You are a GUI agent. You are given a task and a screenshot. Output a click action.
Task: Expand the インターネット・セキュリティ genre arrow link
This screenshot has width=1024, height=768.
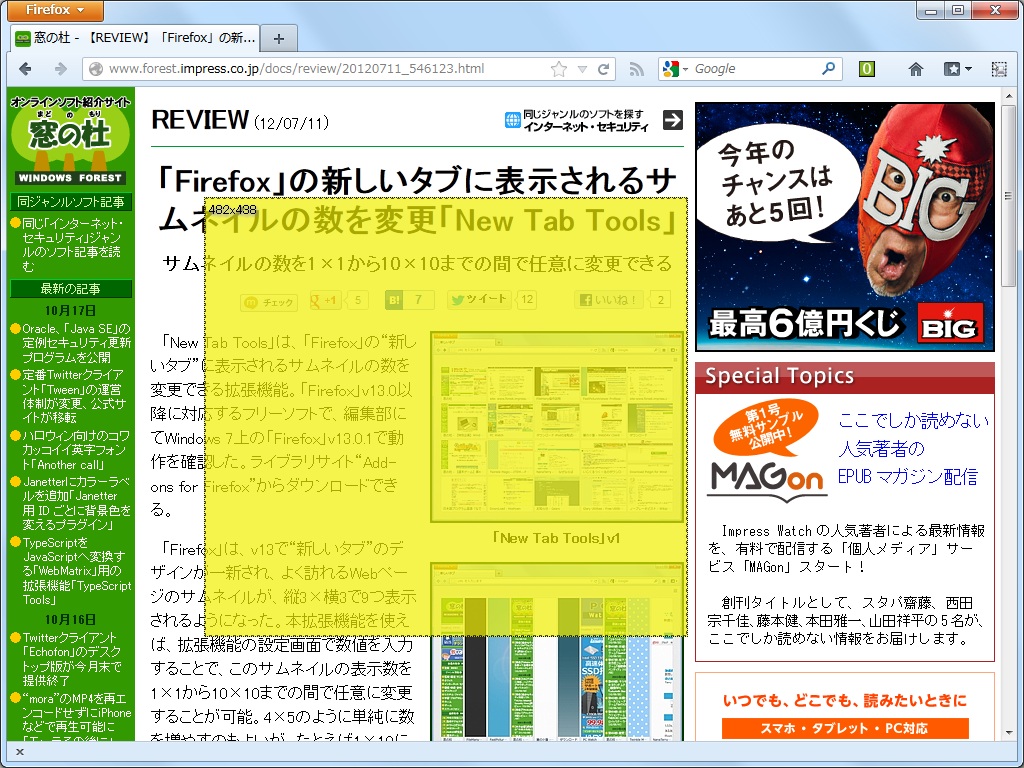click(675, 119)
